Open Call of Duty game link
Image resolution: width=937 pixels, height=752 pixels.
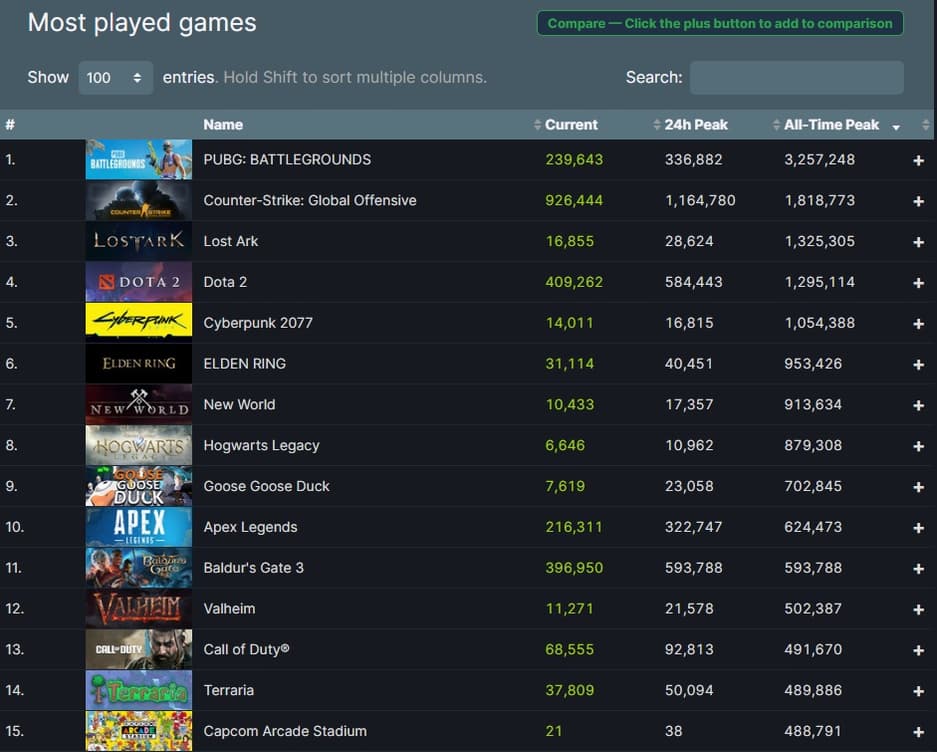pos(246,649)
